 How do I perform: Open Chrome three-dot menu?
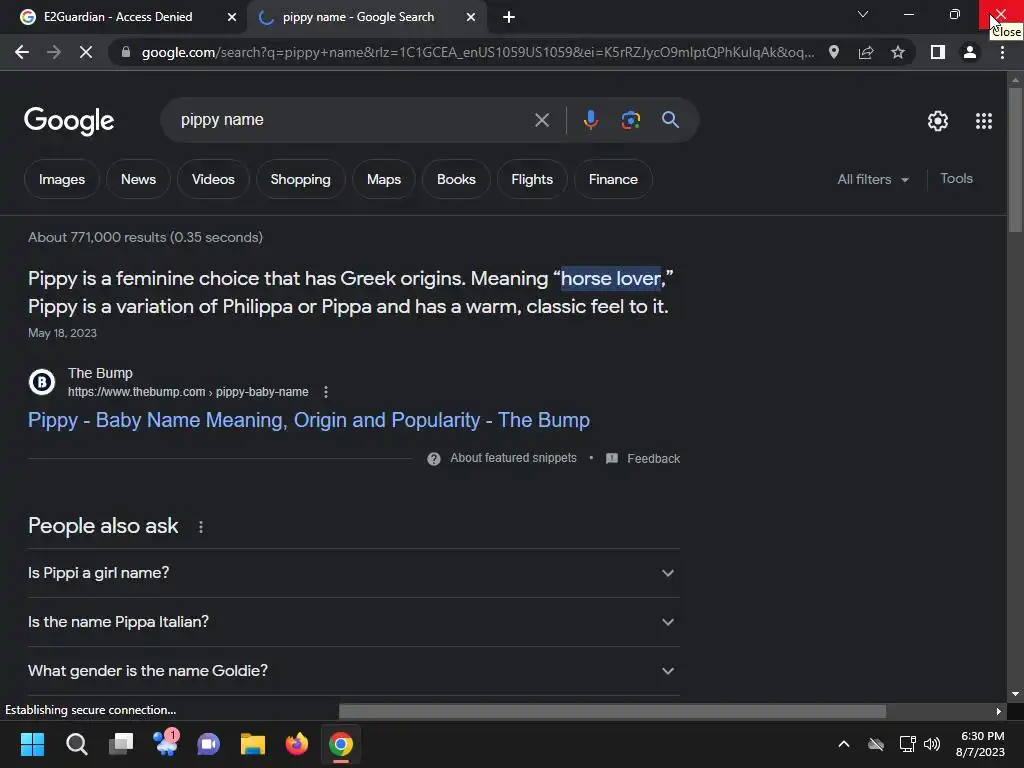tap(1002, 52)
